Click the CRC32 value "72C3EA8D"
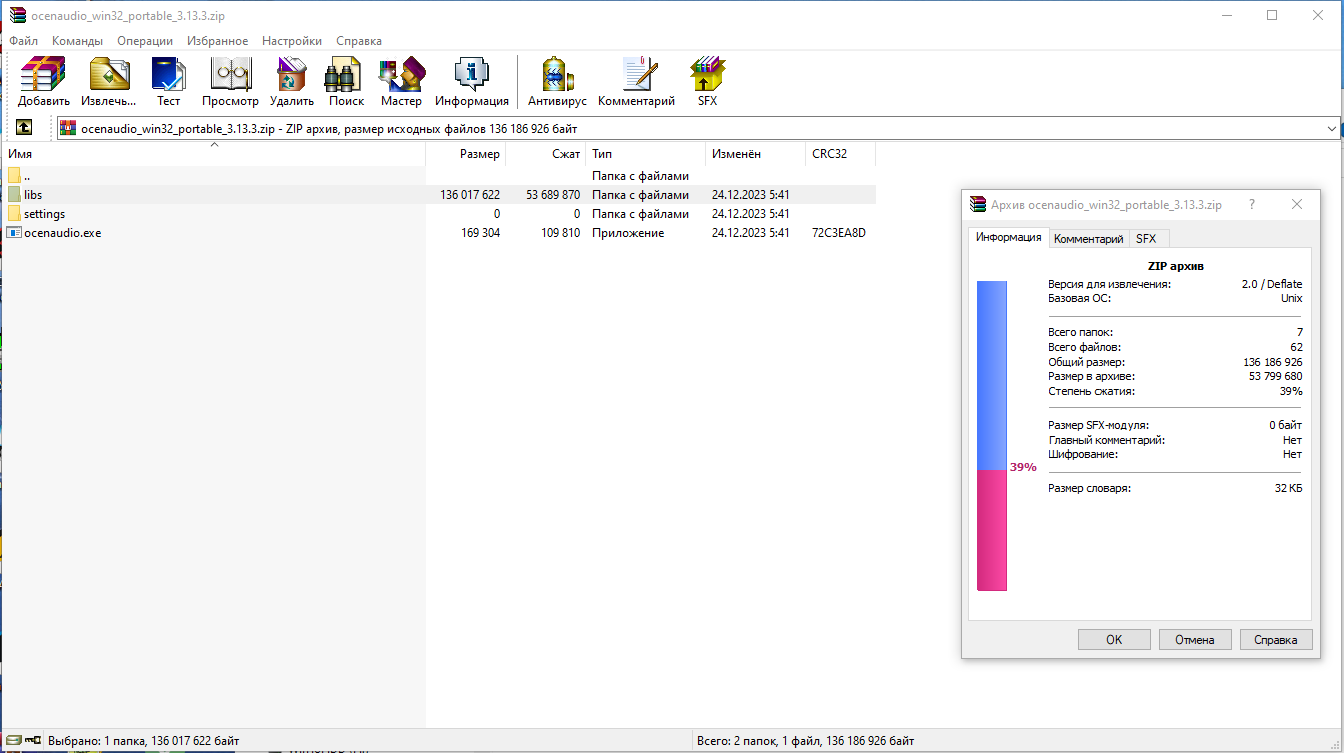The width and height of the screenshot is (1344, 753). (839, 233)
